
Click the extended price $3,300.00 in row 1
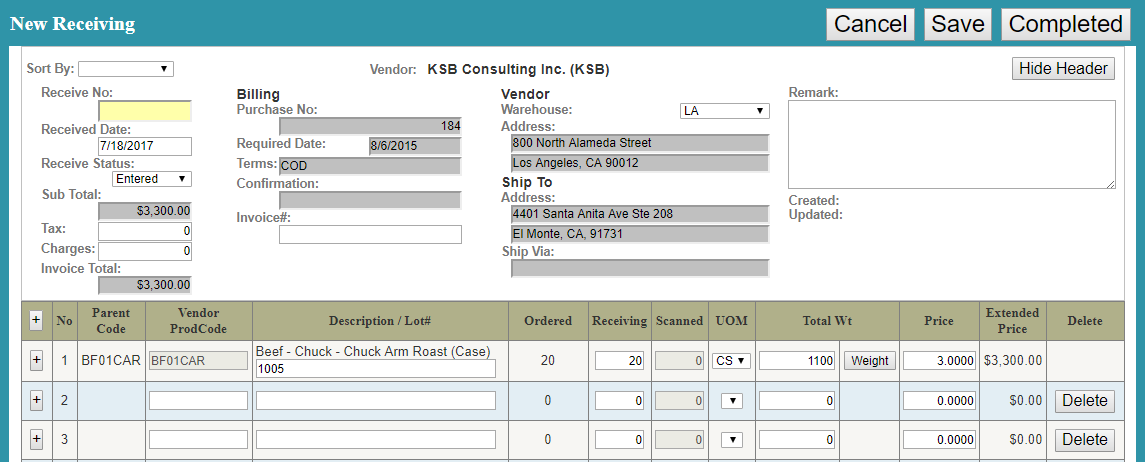(1012, 360)
